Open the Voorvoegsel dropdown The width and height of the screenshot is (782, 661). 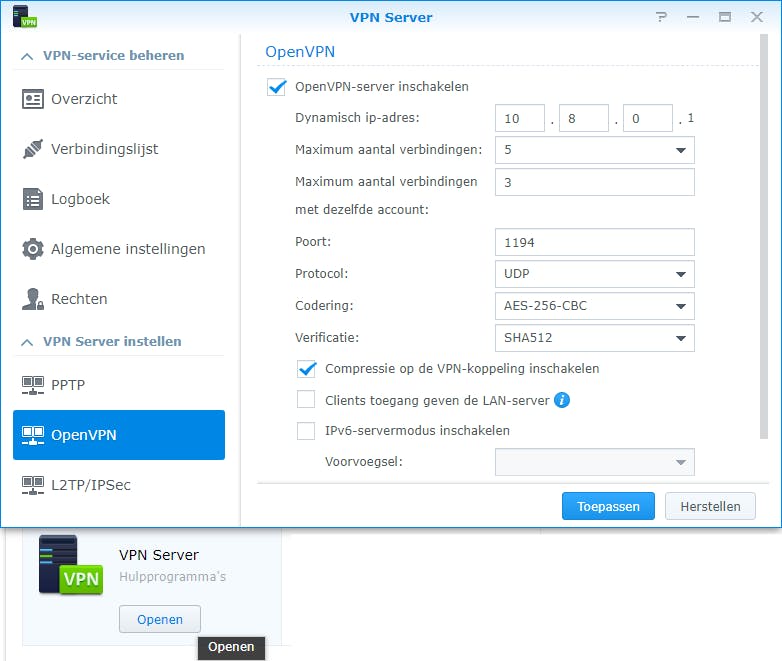pos(594,462)
